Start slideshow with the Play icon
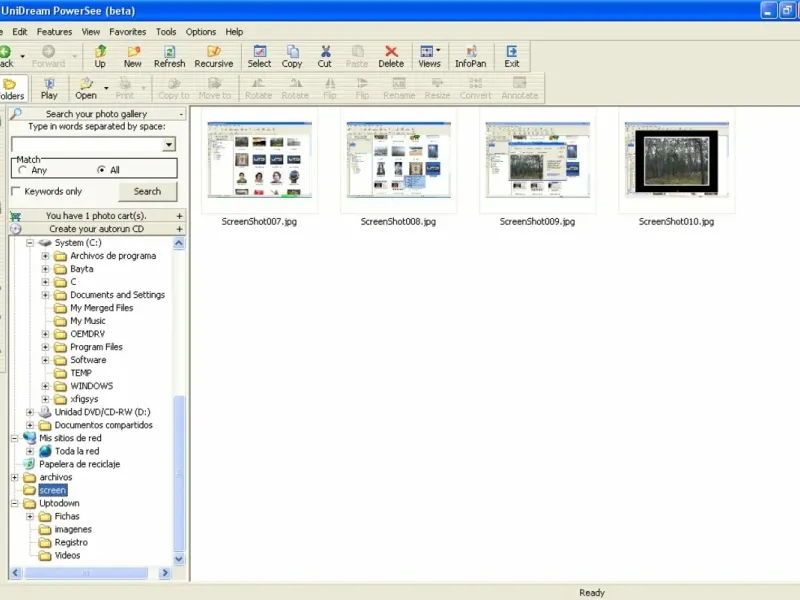This screenshot has height=600, width=800. 49,88
